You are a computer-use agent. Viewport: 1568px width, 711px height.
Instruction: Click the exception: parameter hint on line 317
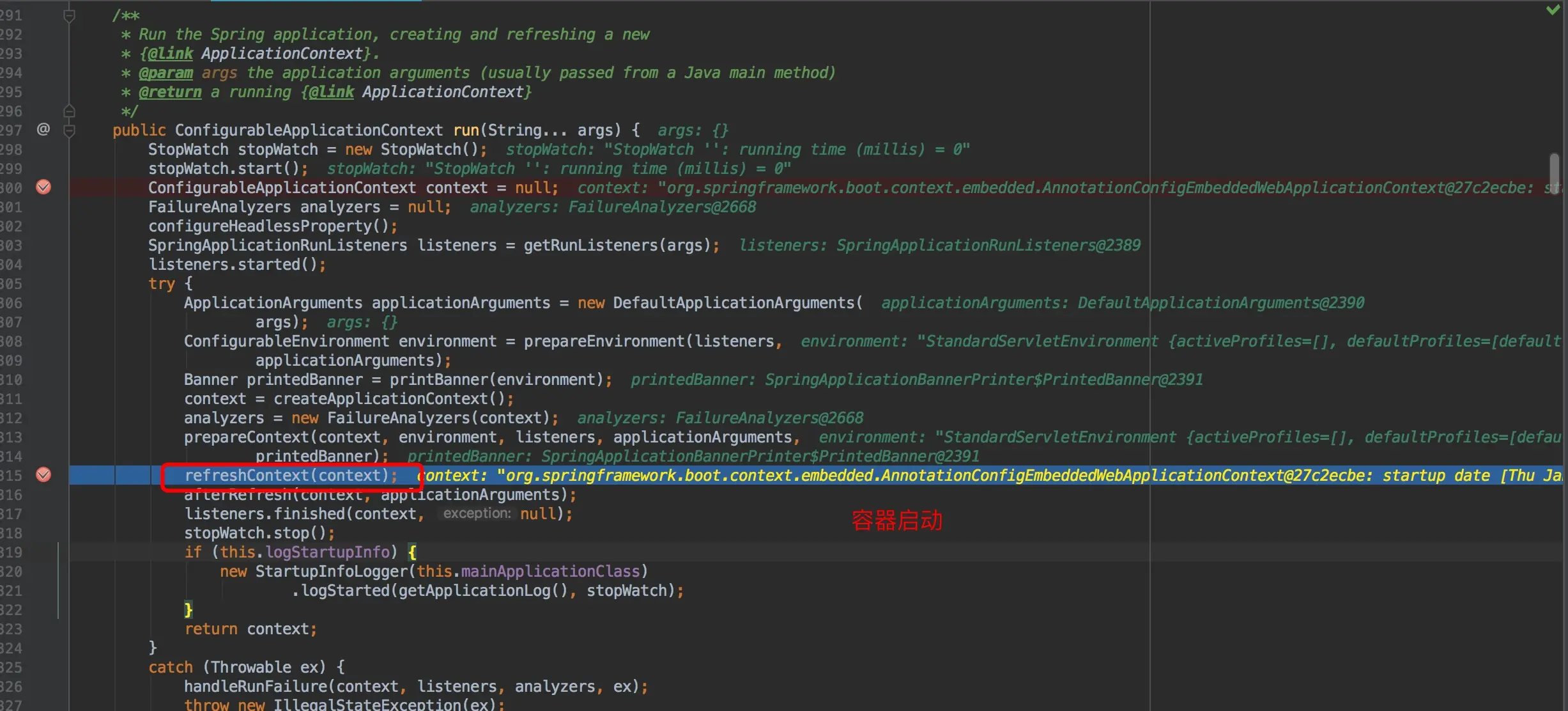(477, 513)
